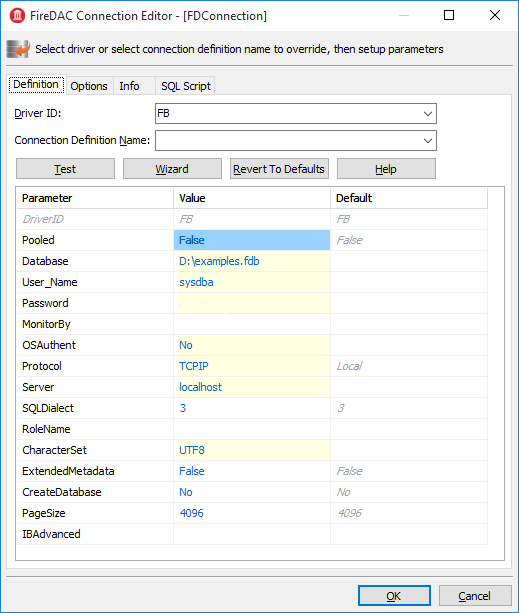
Task: Select the IBAdvanced parameter label
Action: (x=51, y=534)
